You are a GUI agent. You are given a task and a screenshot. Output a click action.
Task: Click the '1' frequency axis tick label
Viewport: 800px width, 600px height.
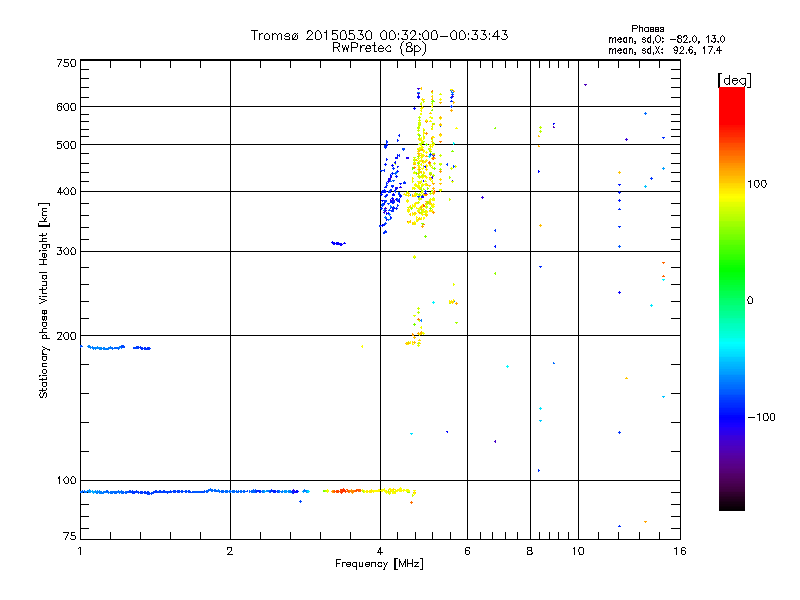click(80, 551)
